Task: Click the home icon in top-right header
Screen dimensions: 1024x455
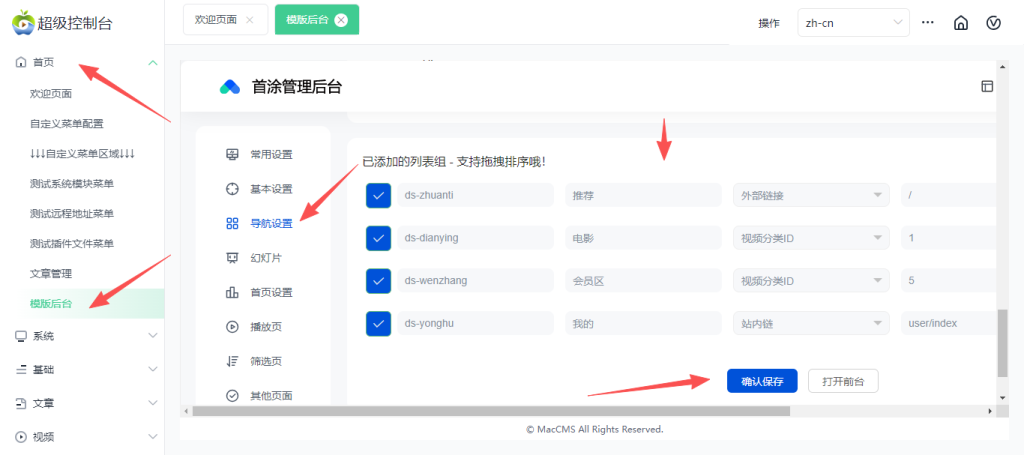Action: point(961,23)
